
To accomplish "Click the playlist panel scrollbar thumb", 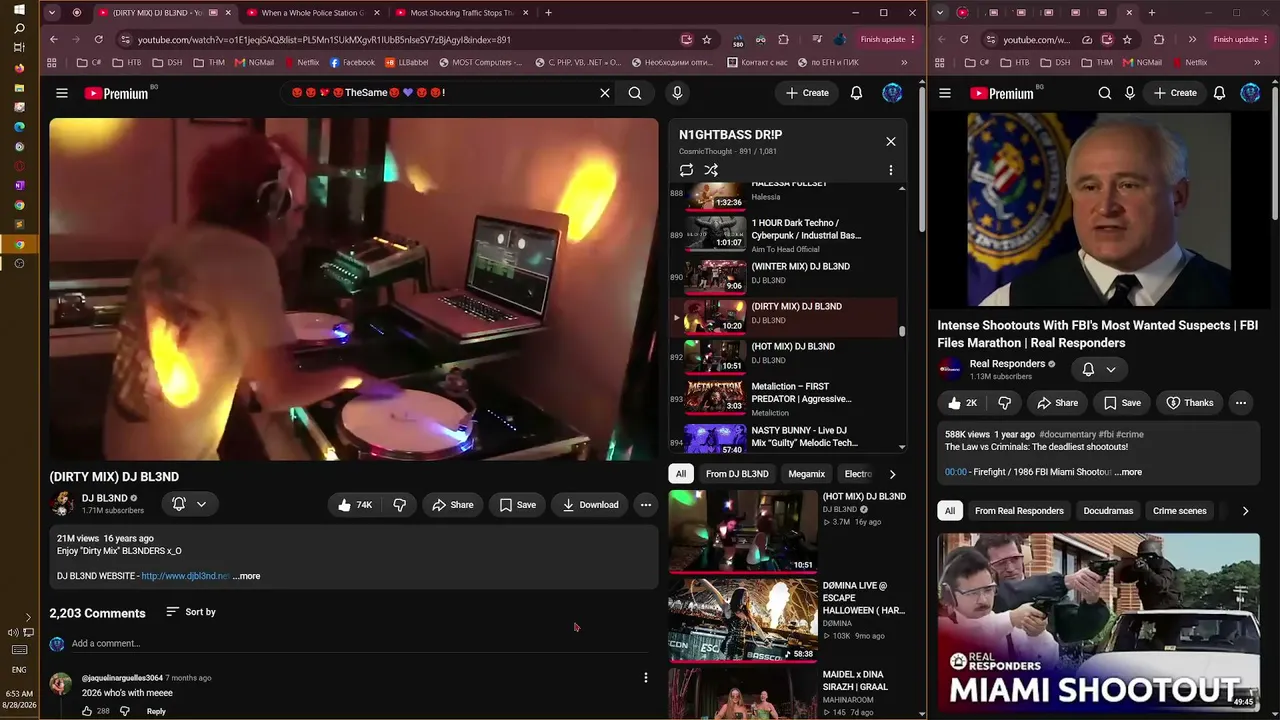I will 902,331.
